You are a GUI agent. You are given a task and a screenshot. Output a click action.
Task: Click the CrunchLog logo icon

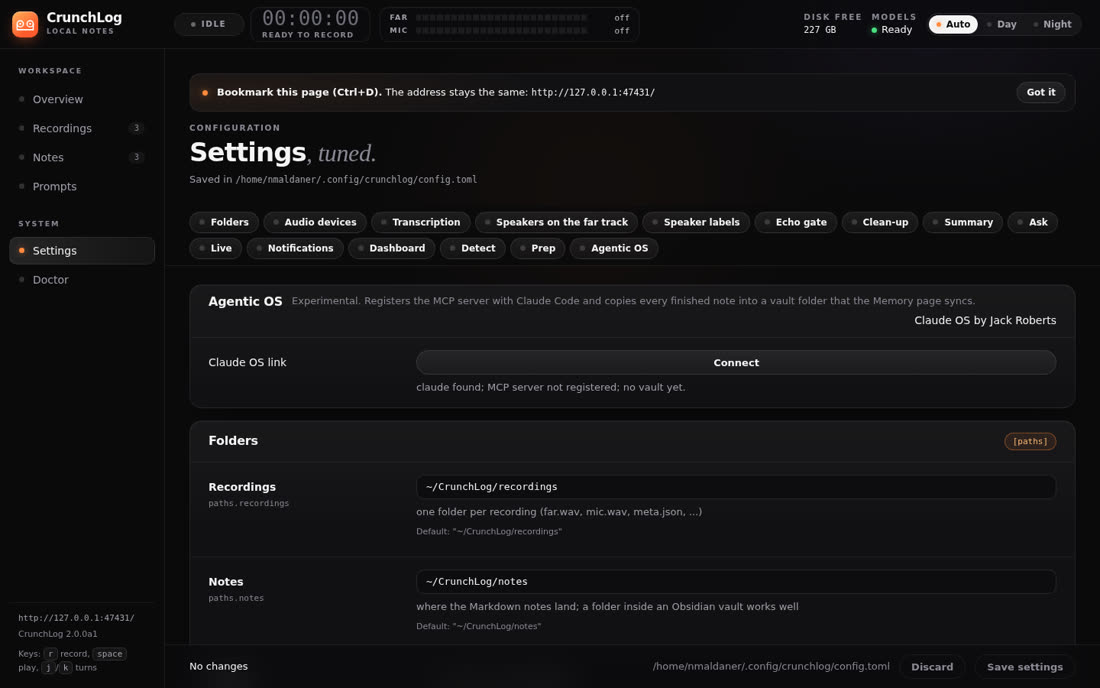pyautogui.click(x=25, y=24)
